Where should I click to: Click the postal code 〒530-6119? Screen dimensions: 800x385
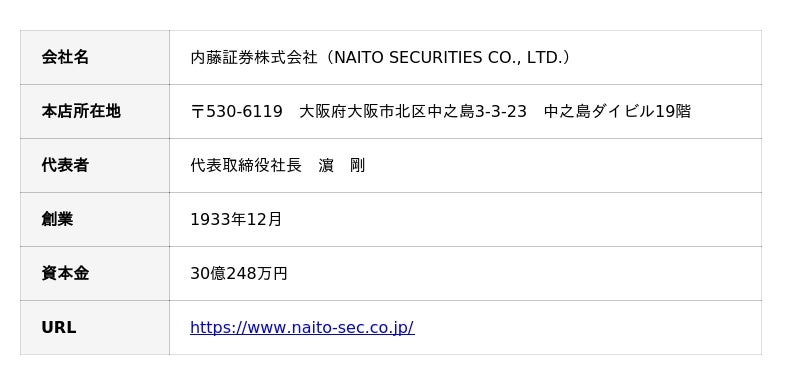tap(236, 111)
